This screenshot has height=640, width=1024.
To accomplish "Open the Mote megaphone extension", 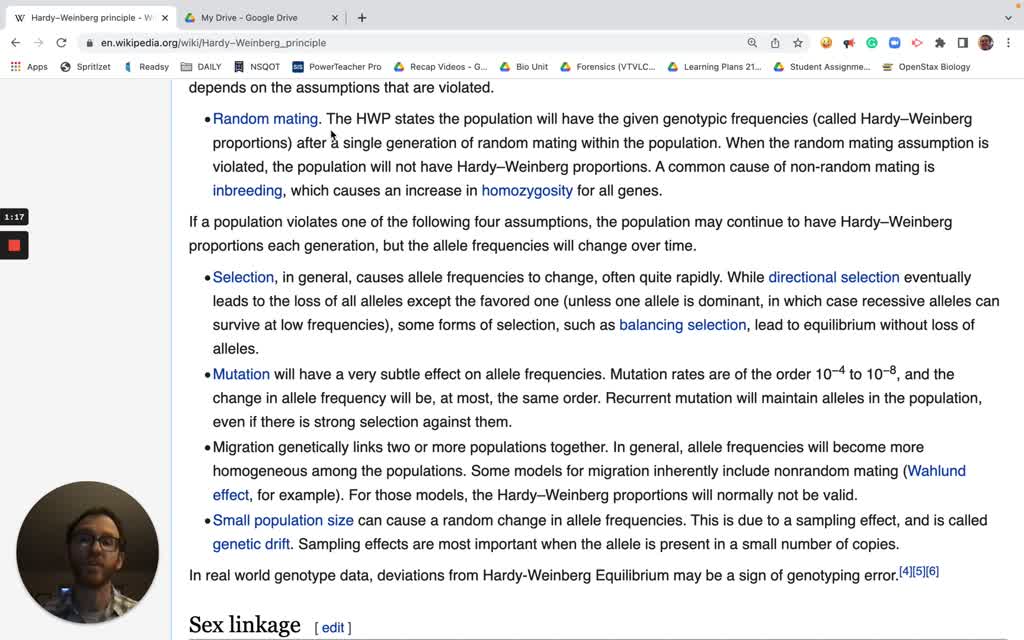I will click(847, 43).
